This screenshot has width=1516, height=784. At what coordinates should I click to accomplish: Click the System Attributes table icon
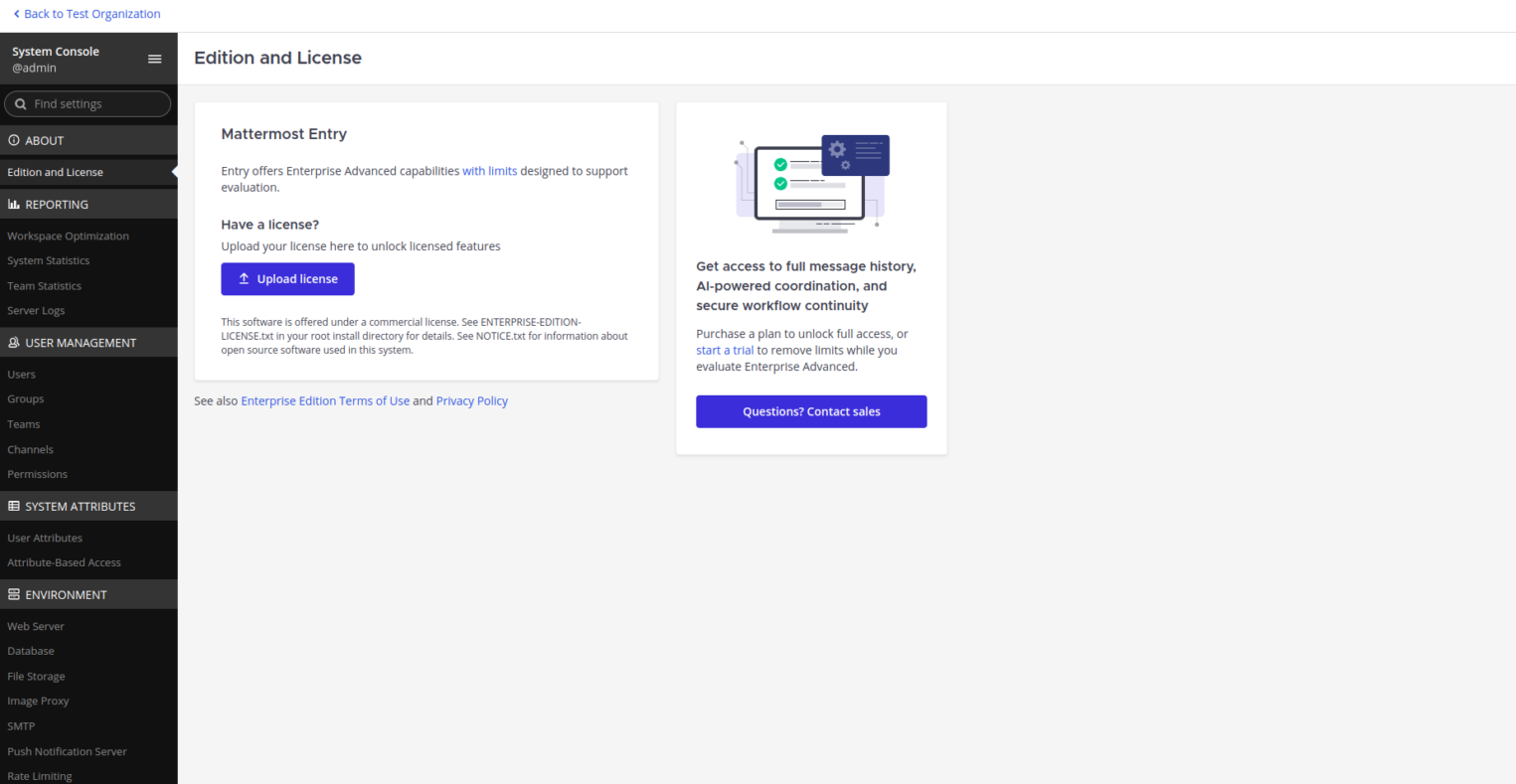point(14,506)
